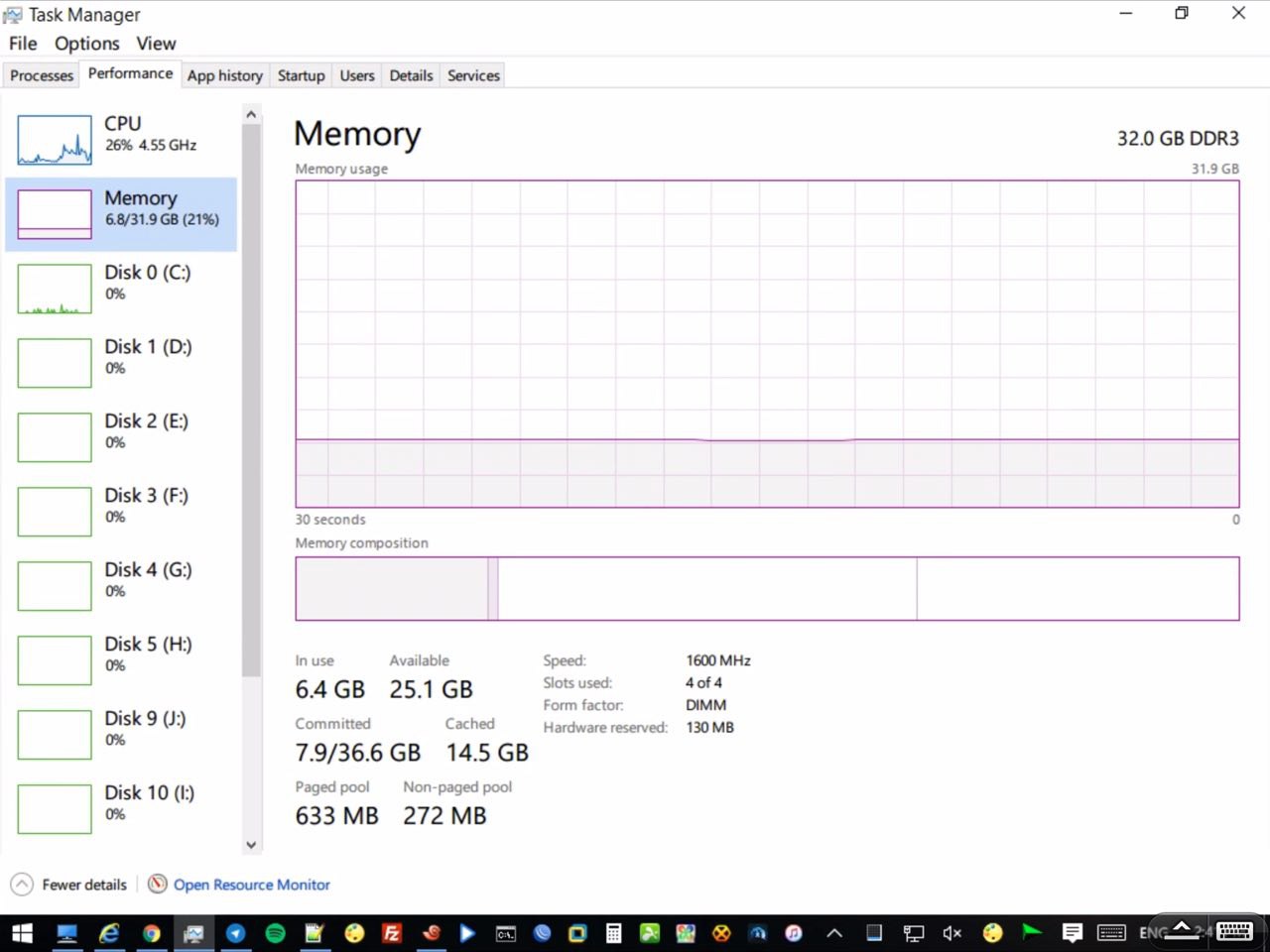Switch to the Processes tab
This screenshot has width=1270, height=952.
point(42,75)
